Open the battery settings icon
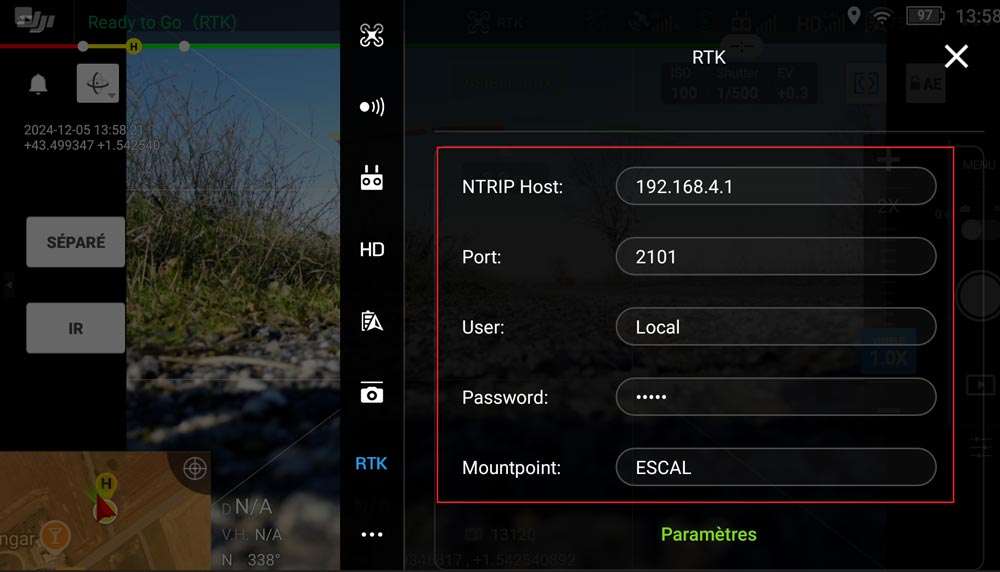Viewport: 1000px width, 572px height. click(x=372, y=321)
